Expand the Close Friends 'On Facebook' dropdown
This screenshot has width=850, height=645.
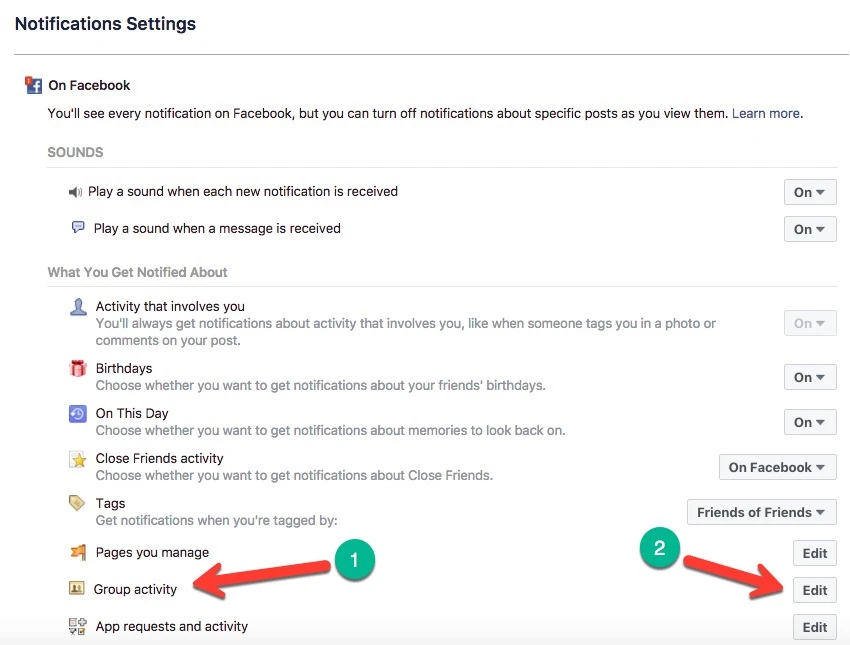[x=777, y=467]
